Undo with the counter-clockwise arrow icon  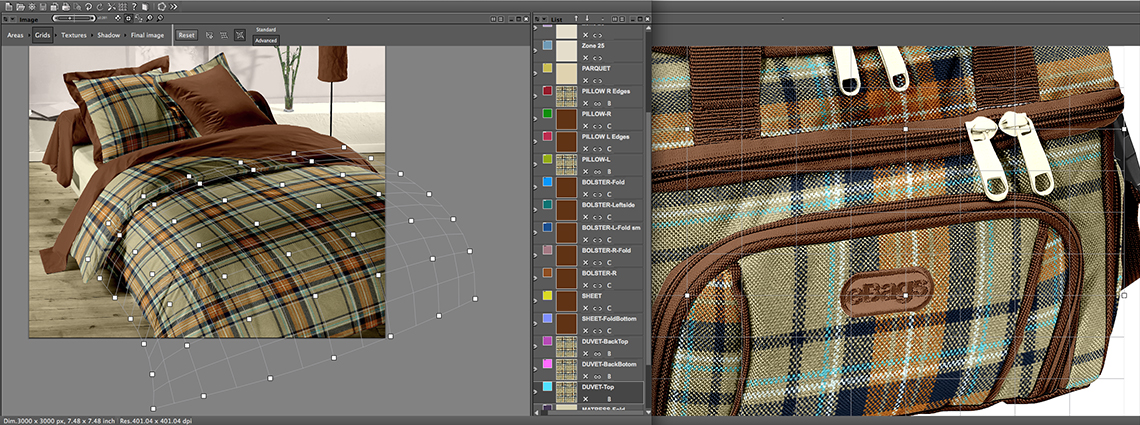coord(89,7)
